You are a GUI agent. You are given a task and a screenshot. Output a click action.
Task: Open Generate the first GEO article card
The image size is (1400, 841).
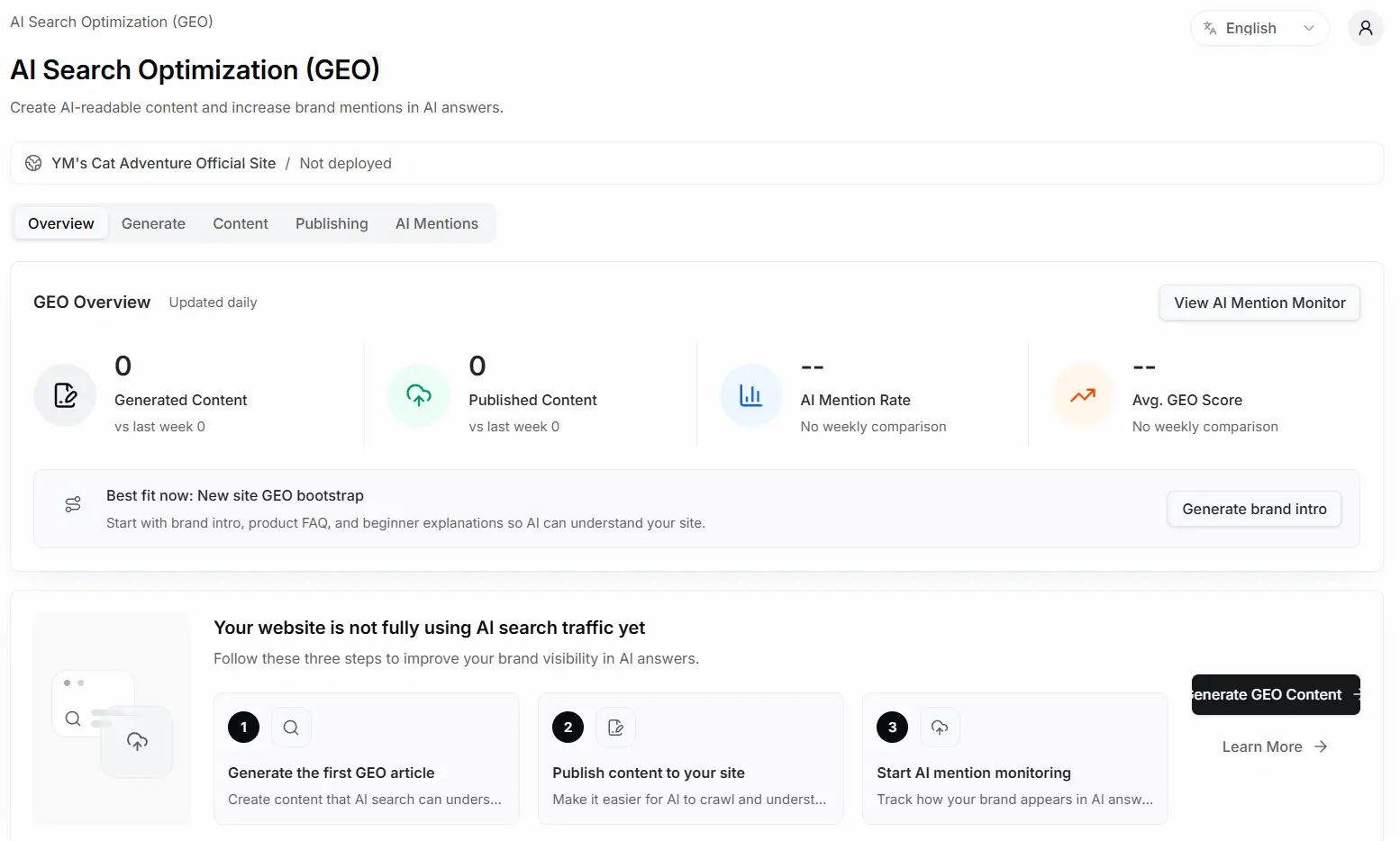pos(367,758)
